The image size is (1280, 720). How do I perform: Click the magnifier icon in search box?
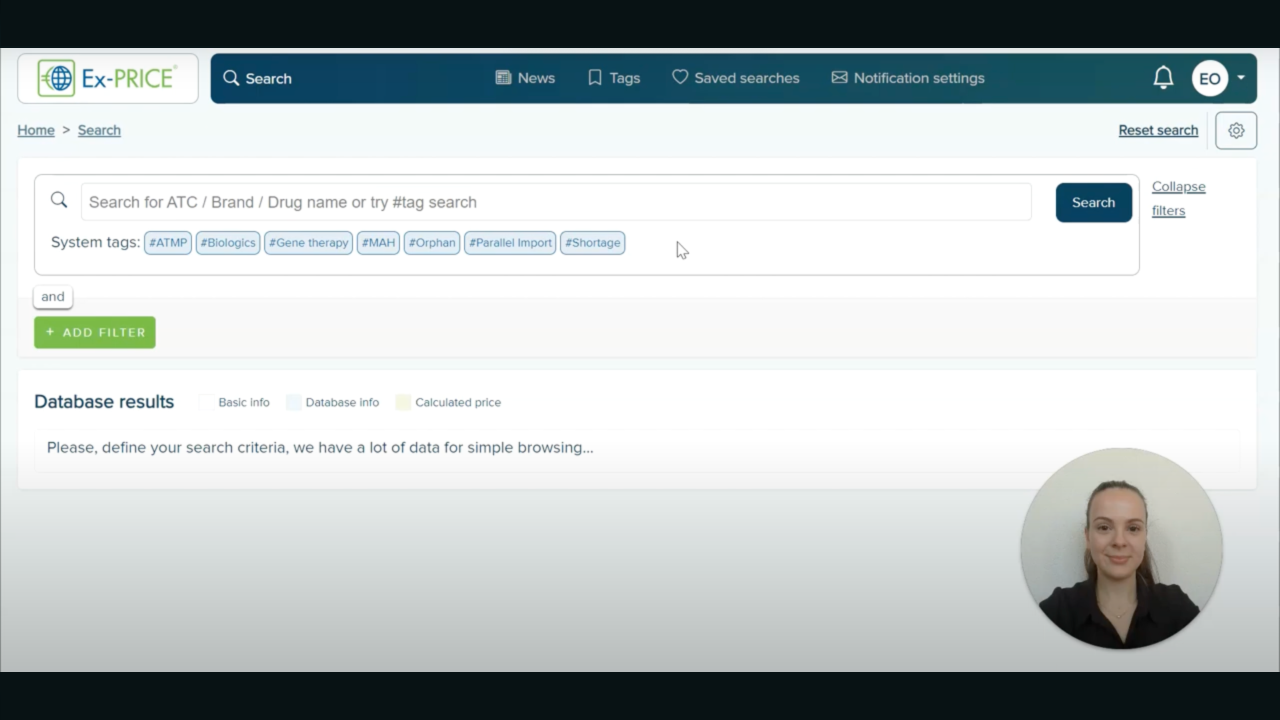pos(59,201)
